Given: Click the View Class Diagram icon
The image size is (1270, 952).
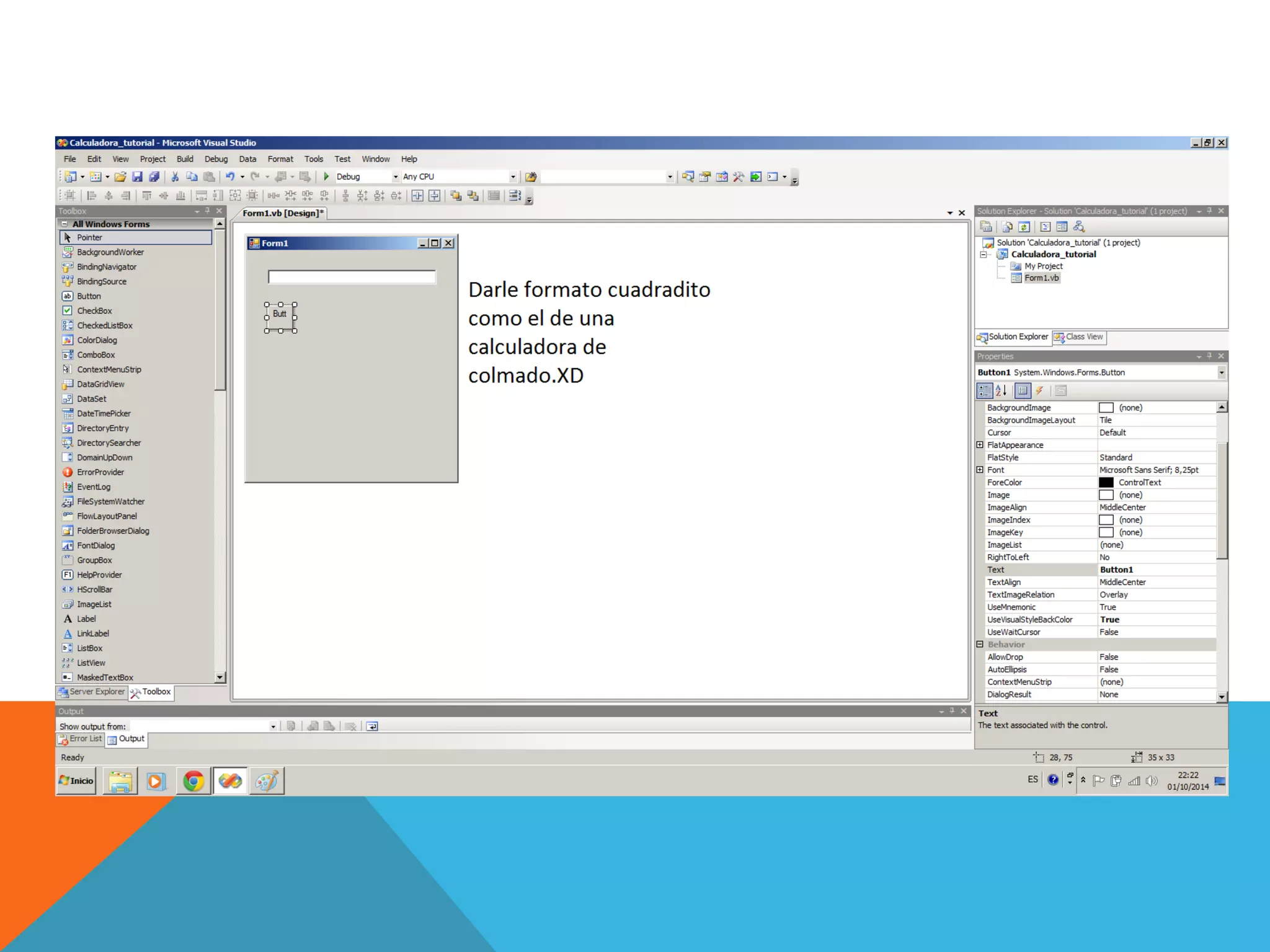Looking at the screenshot, I should [x=1079, y=227].
